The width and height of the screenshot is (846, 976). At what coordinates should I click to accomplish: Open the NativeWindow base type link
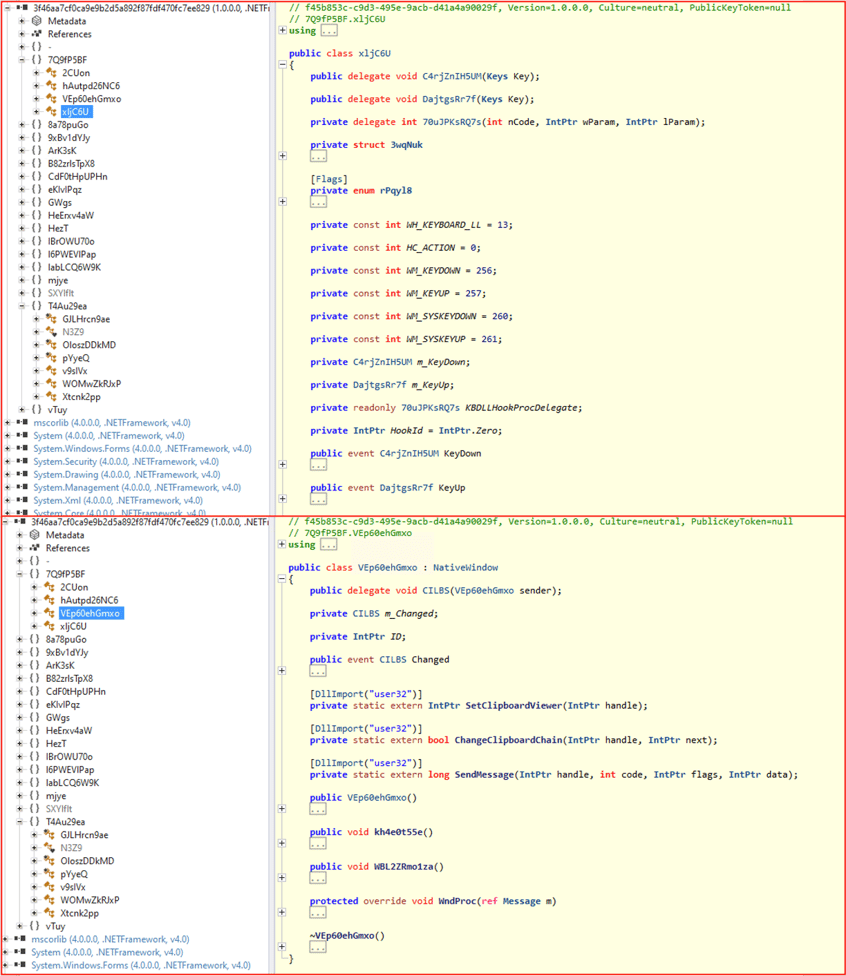466,567
